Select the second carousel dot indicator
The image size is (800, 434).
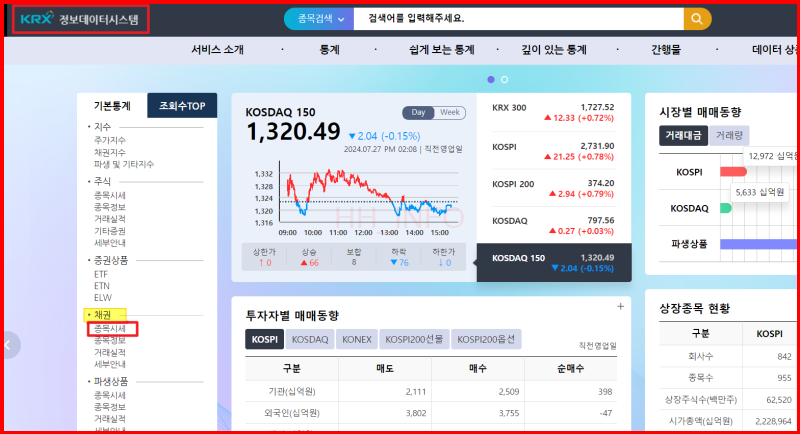pos(505,80)
